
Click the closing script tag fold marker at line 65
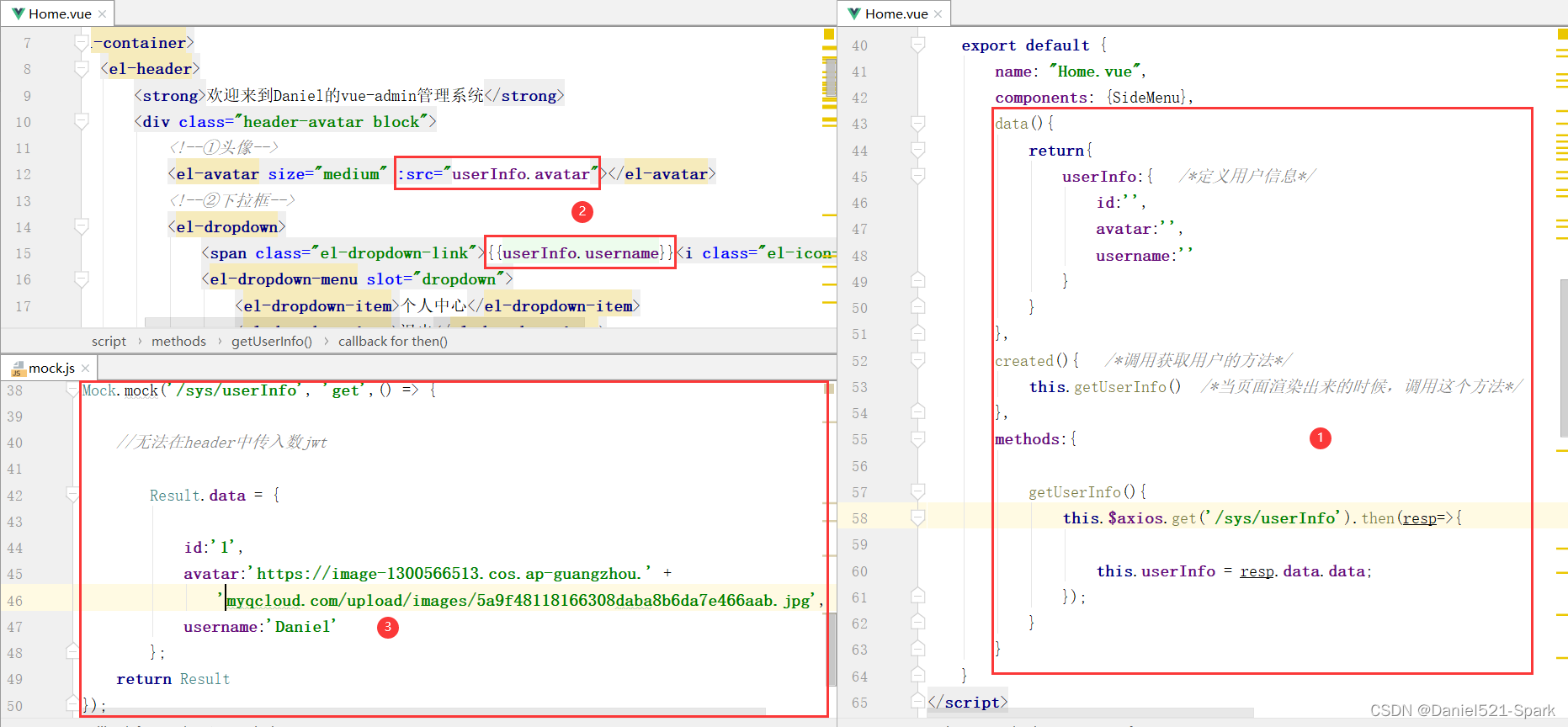(918, 702)
